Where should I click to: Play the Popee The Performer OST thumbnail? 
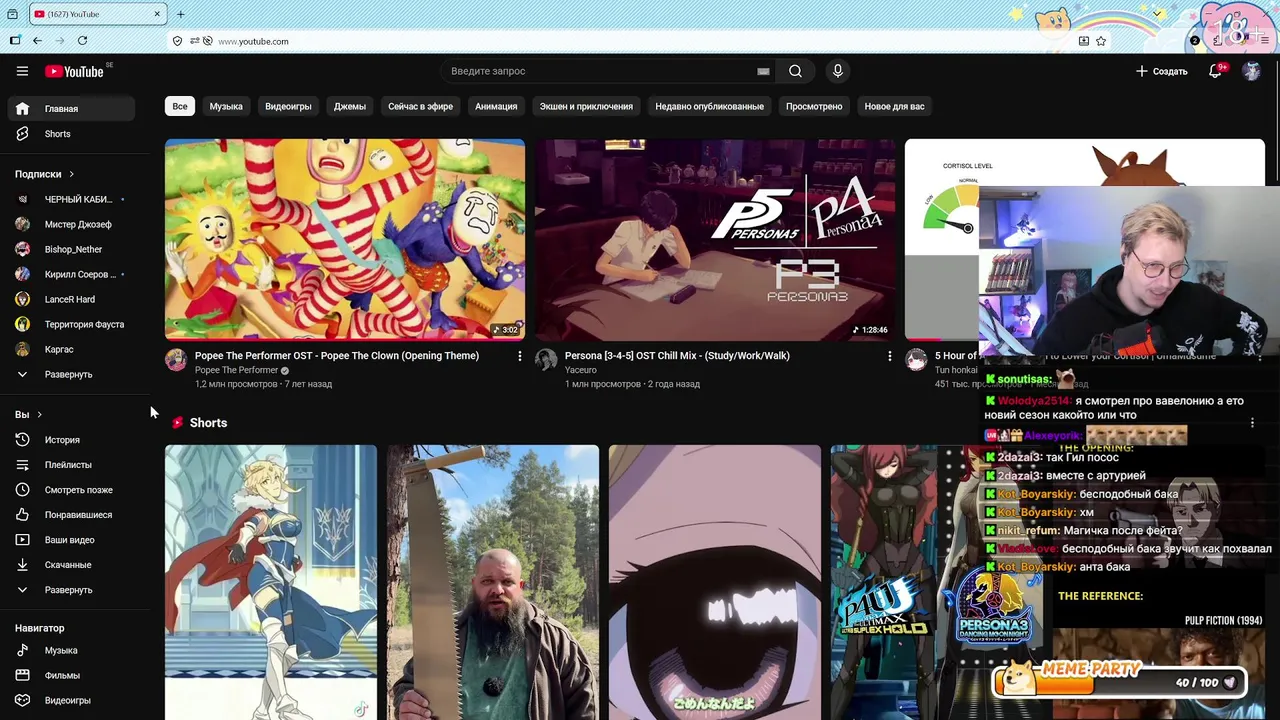(x=345, y=240)
